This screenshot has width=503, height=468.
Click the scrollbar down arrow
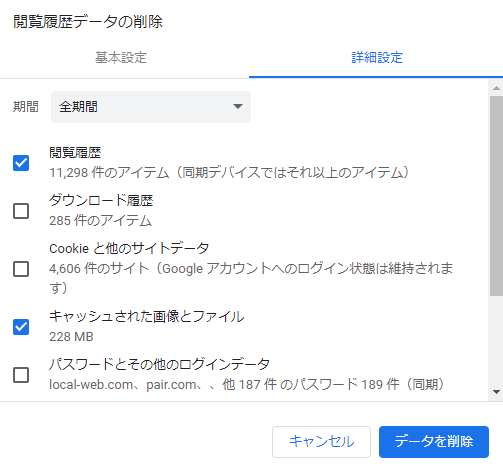coord(496,392)
